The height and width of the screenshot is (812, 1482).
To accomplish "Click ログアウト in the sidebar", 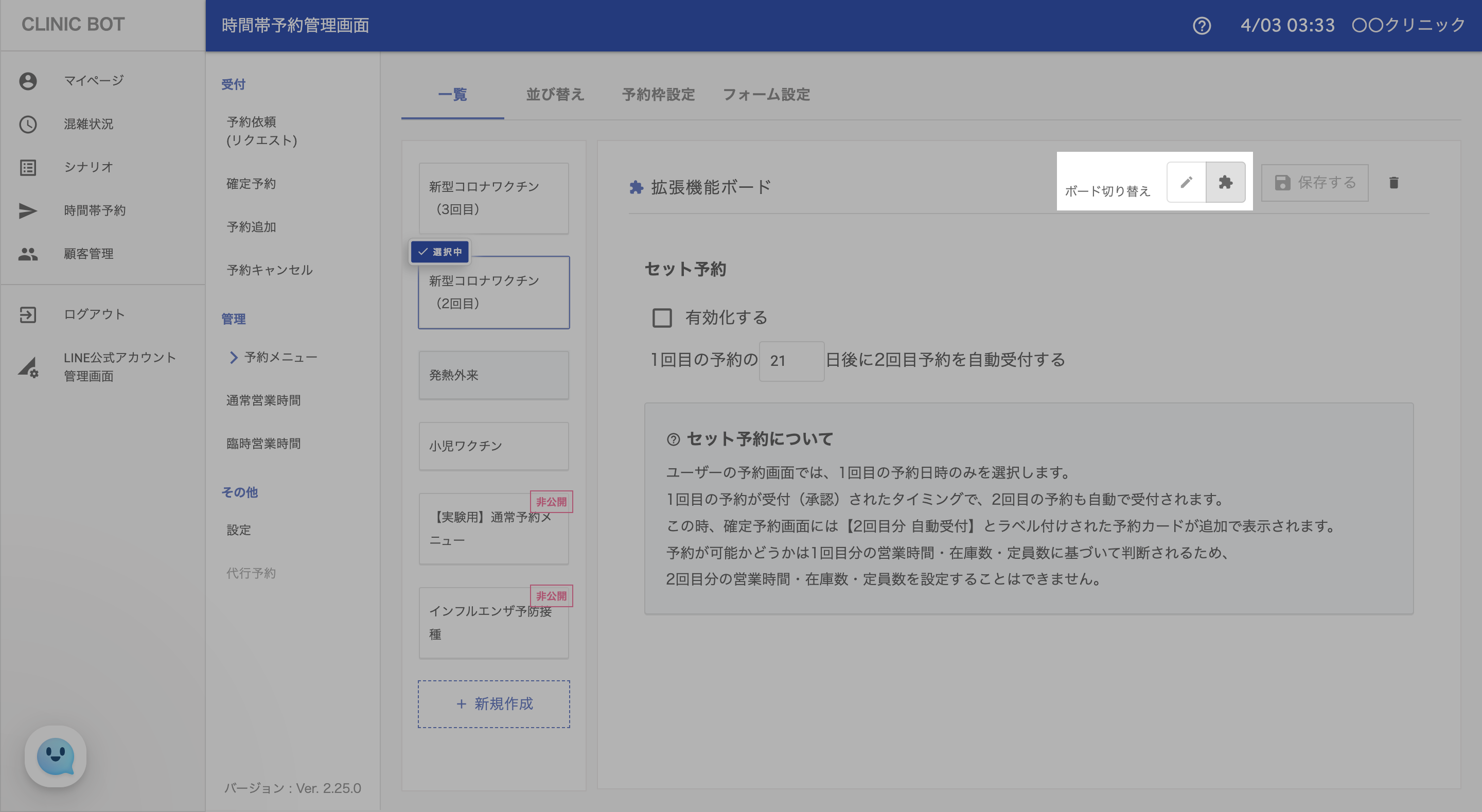I will coord(94,314).
